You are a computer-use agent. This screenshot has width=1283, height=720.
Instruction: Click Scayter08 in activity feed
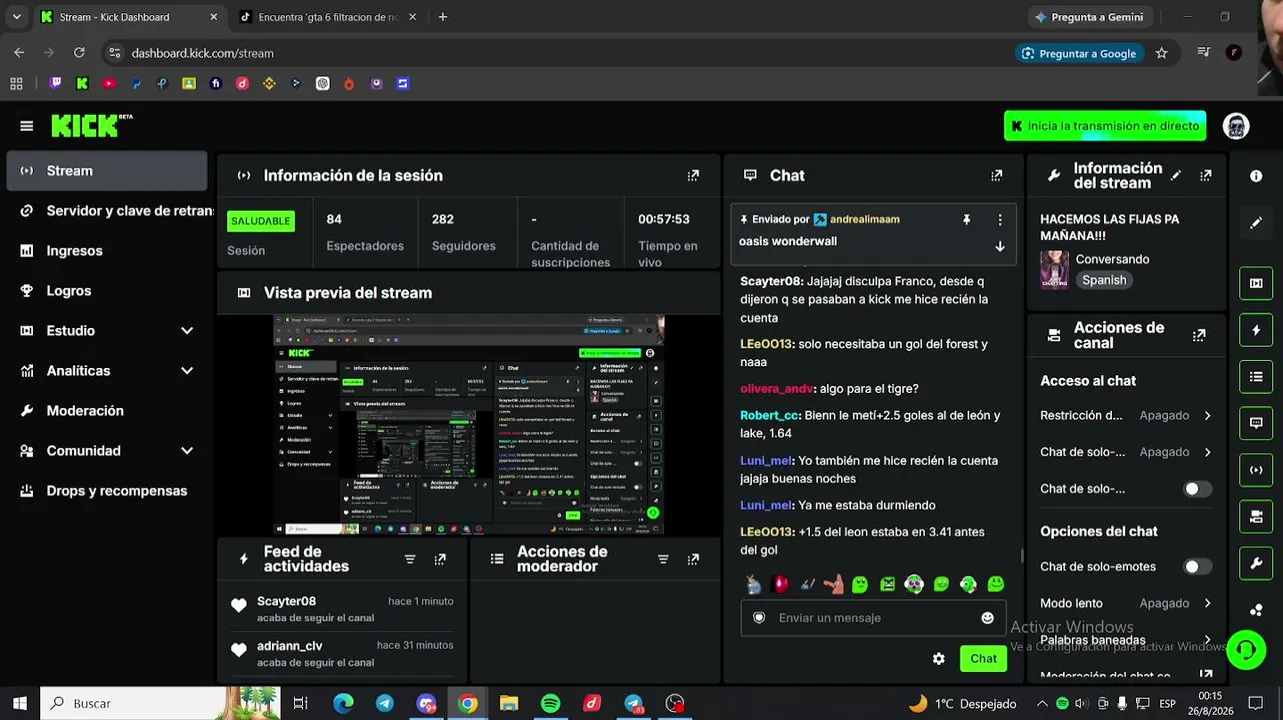(x=286, y=601)
